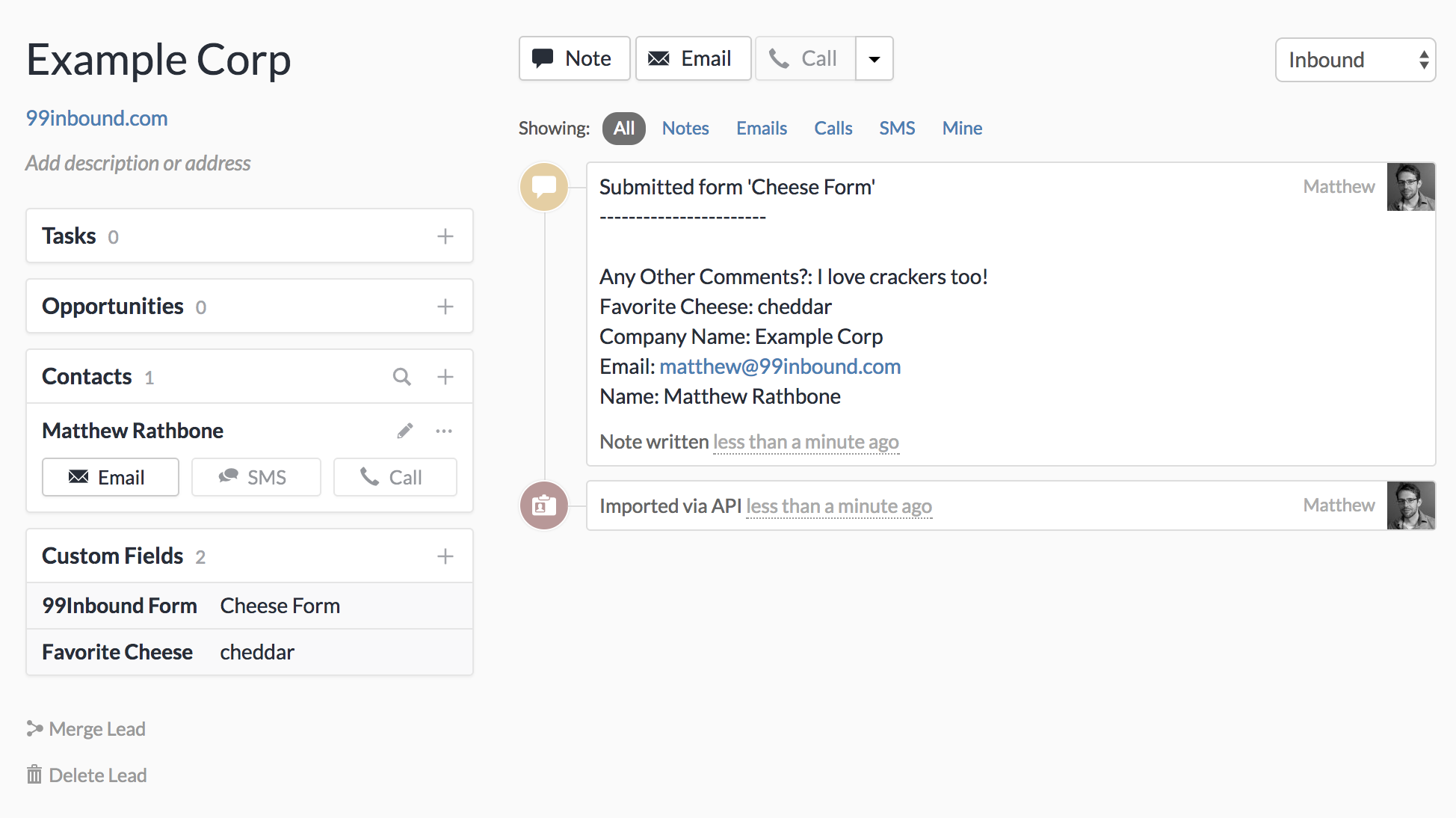
Task: Click Matthew's avatar on the note
Action: 1410,187
